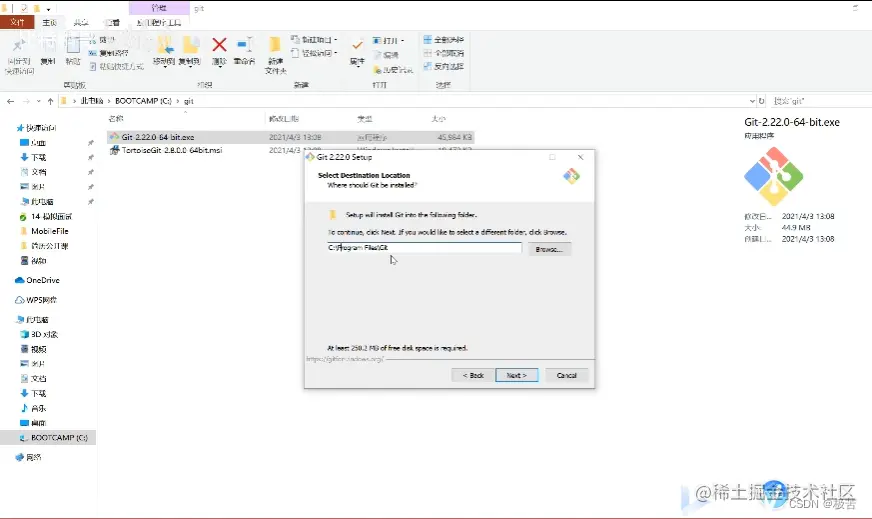Open the recent locations dropdown arrow
This screenshot has height=519, width=872.
(38, 101)
